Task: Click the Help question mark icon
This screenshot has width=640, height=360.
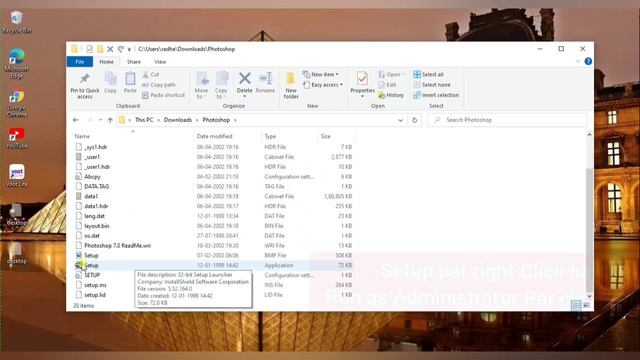Action: point(588,61)
